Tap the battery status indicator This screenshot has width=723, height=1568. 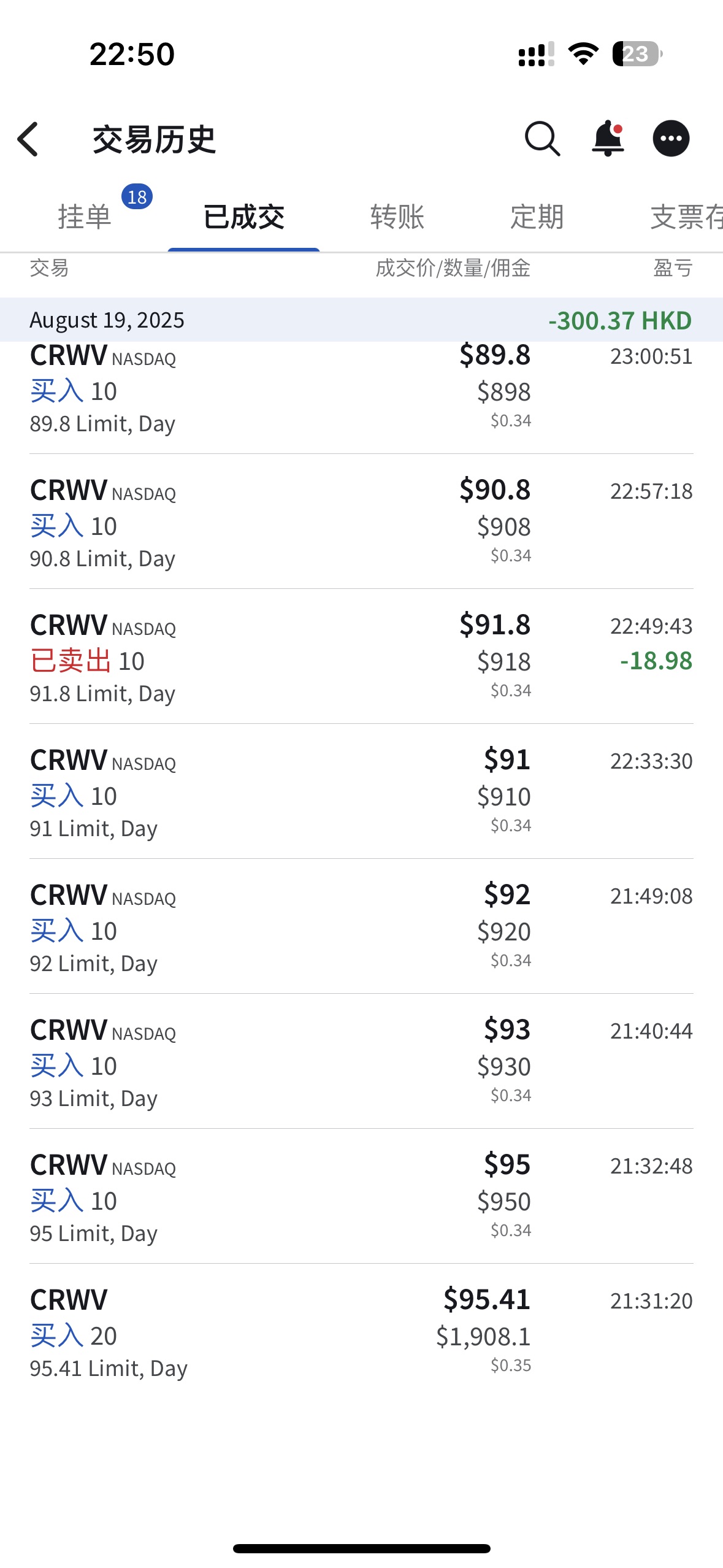637,54
